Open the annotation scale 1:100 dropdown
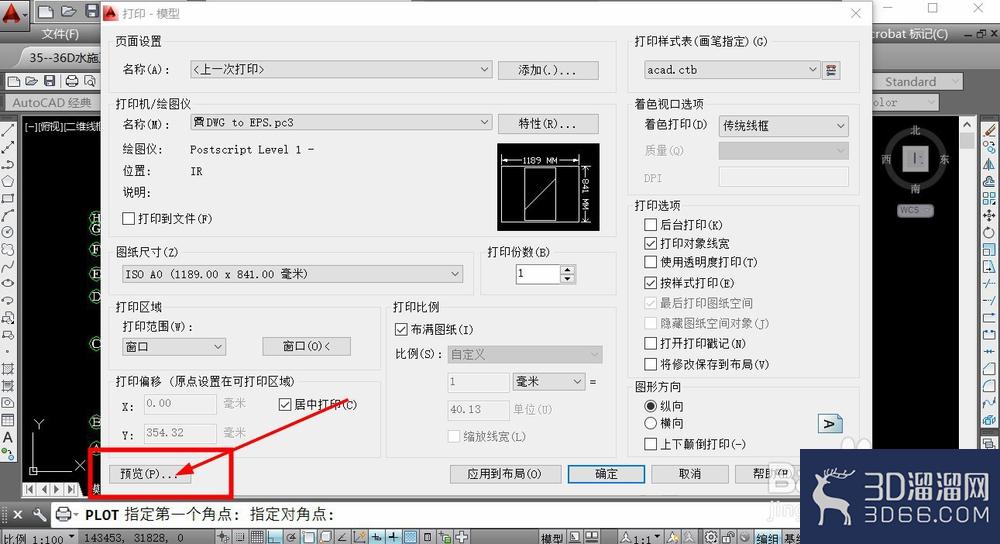 tap(40, 538)
